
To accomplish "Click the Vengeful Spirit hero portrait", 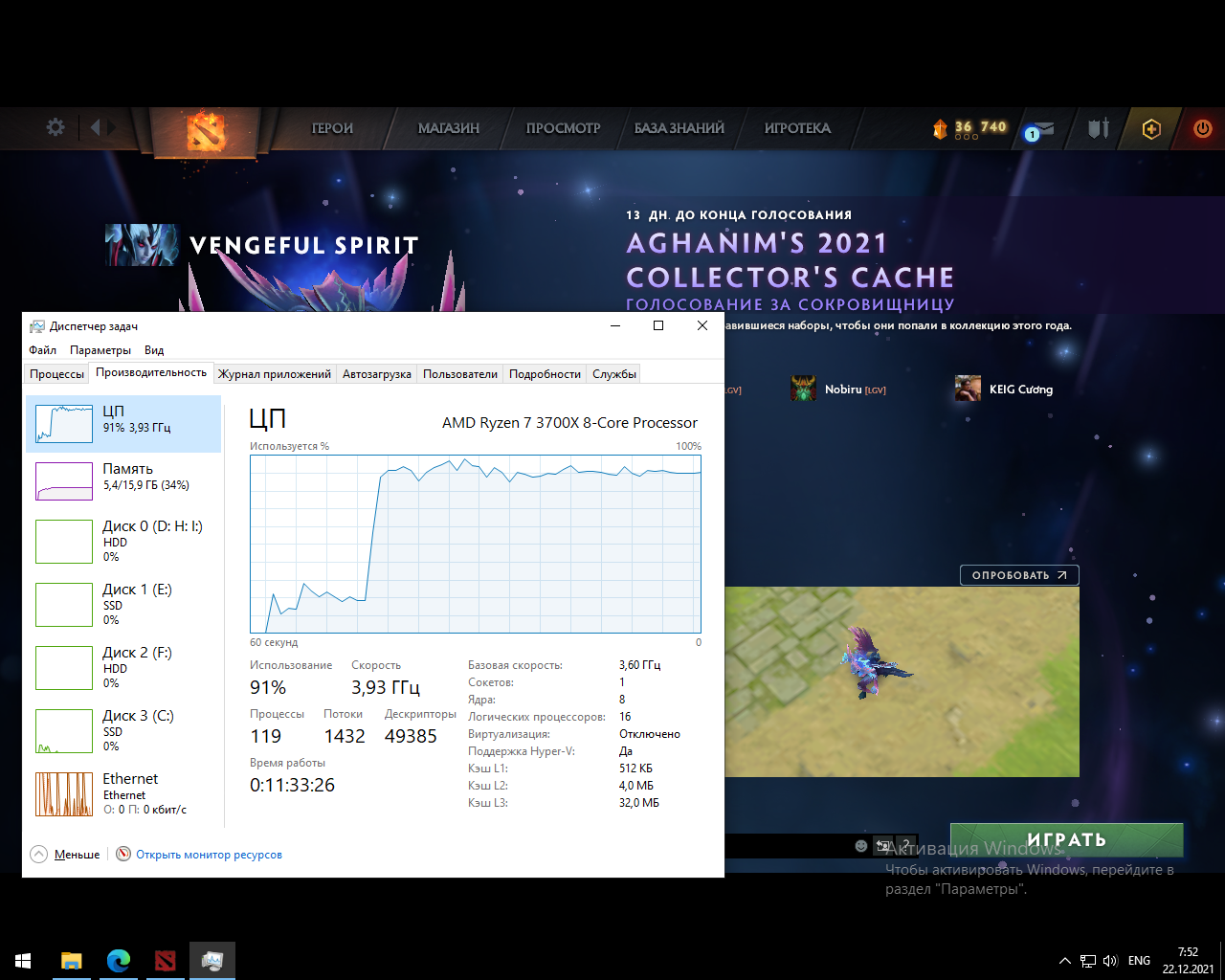I will 142,245.
